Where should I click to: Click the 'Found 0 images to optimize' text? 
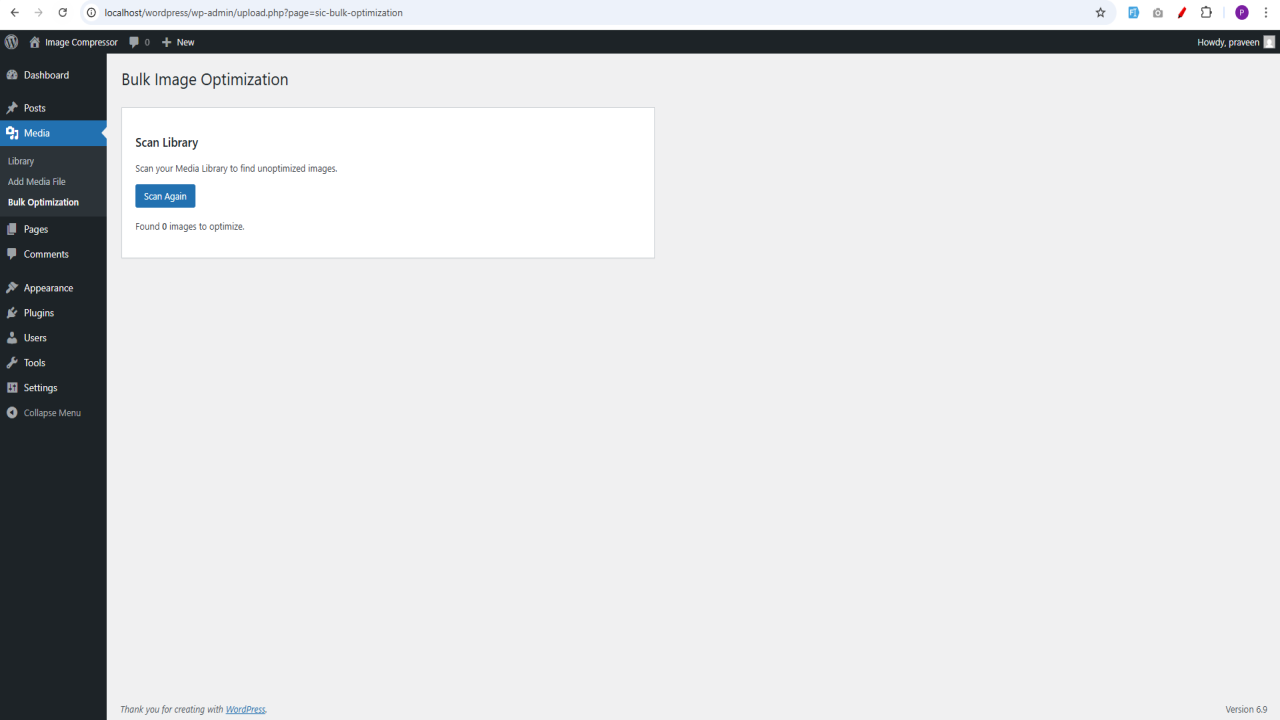pos(190,227)
